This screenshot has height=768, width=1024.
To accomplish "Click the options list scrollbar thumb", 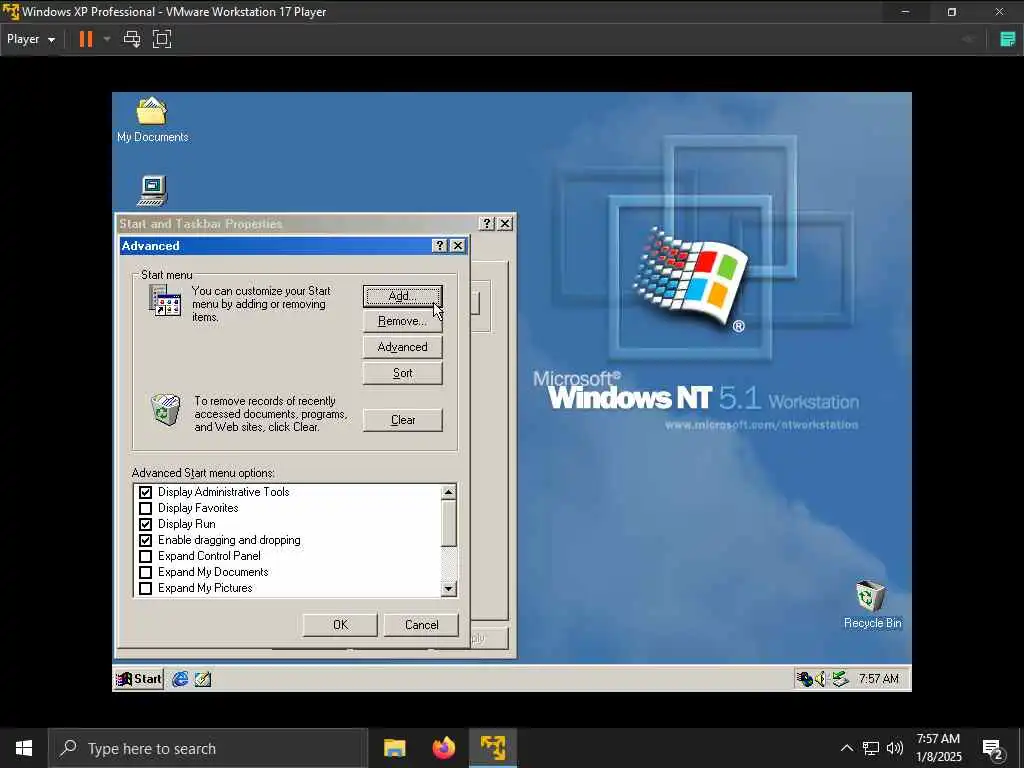I will pos(449,523).
